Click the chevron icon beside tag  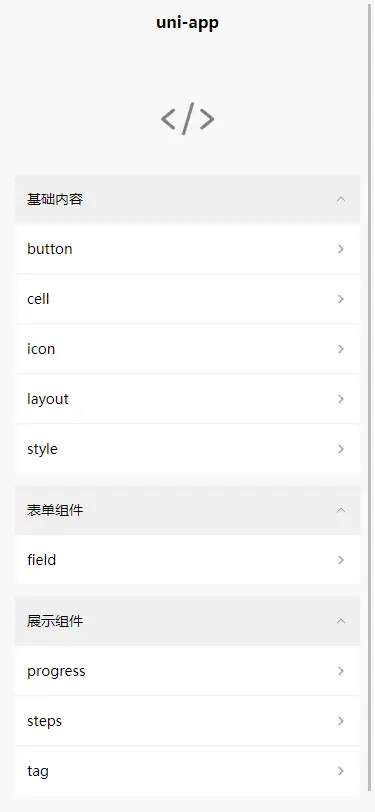pos(341,771)
